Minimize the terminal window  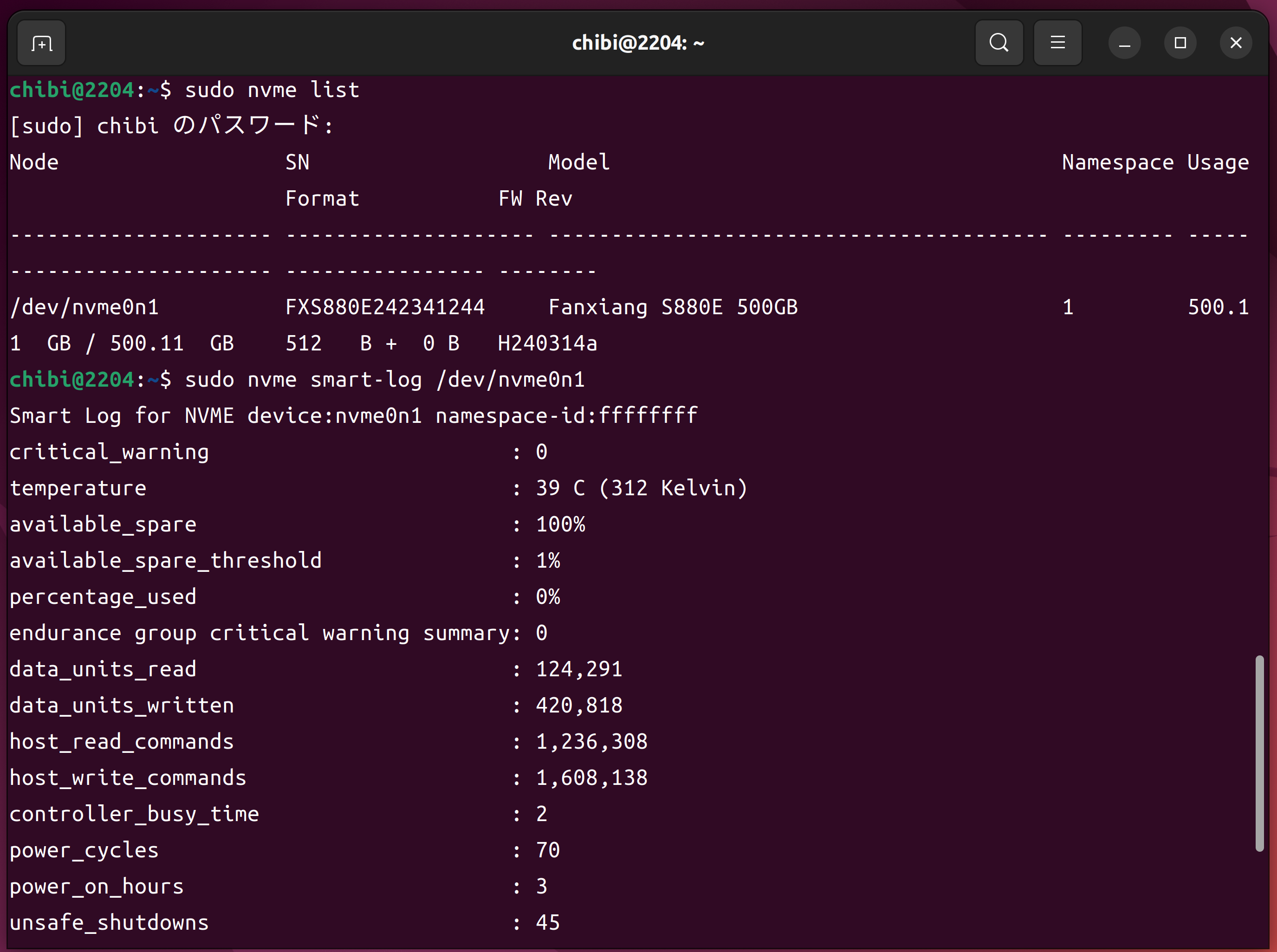[1124, 43]
